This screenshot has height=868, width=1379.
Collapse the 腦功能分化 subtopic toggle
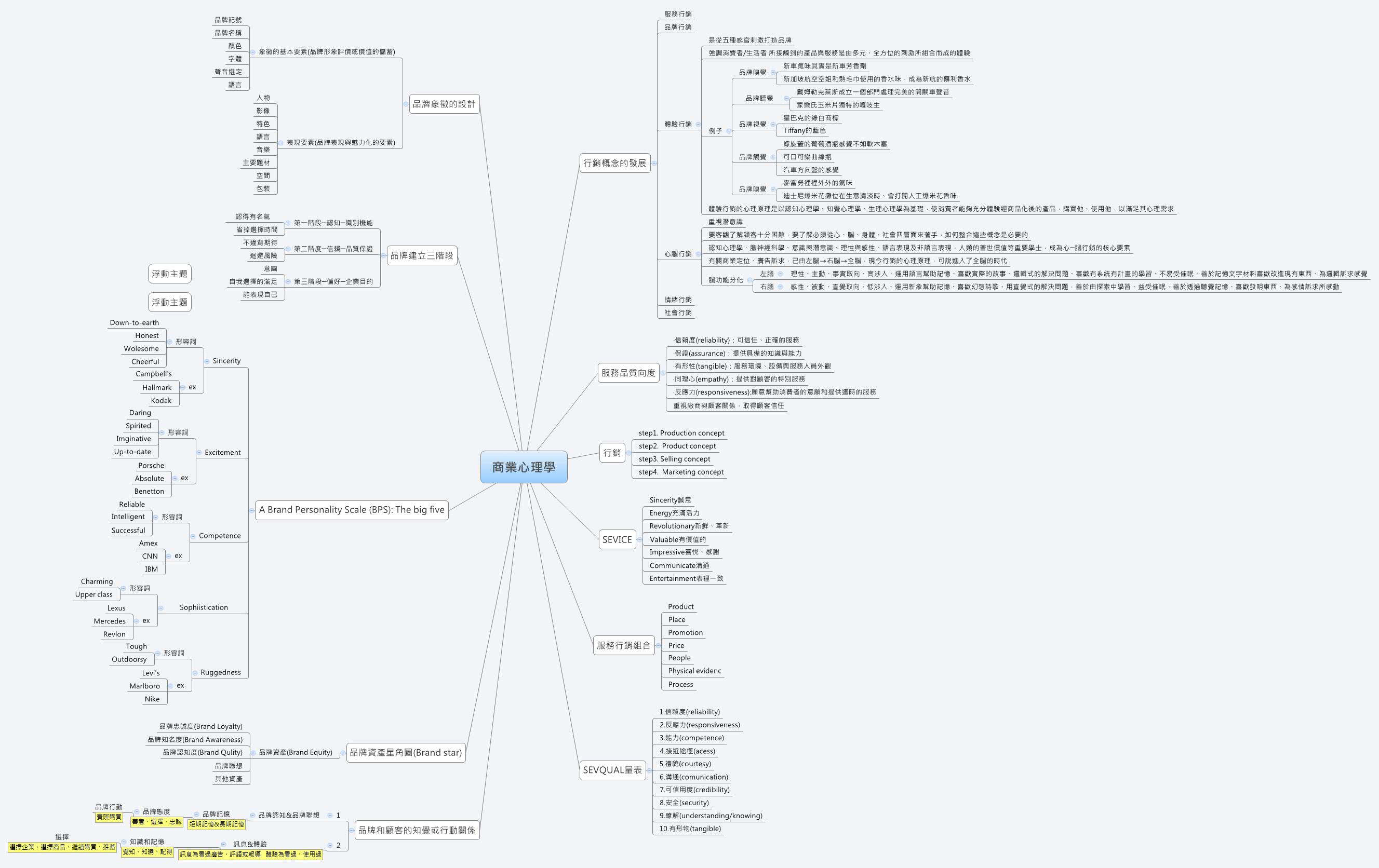749,280
